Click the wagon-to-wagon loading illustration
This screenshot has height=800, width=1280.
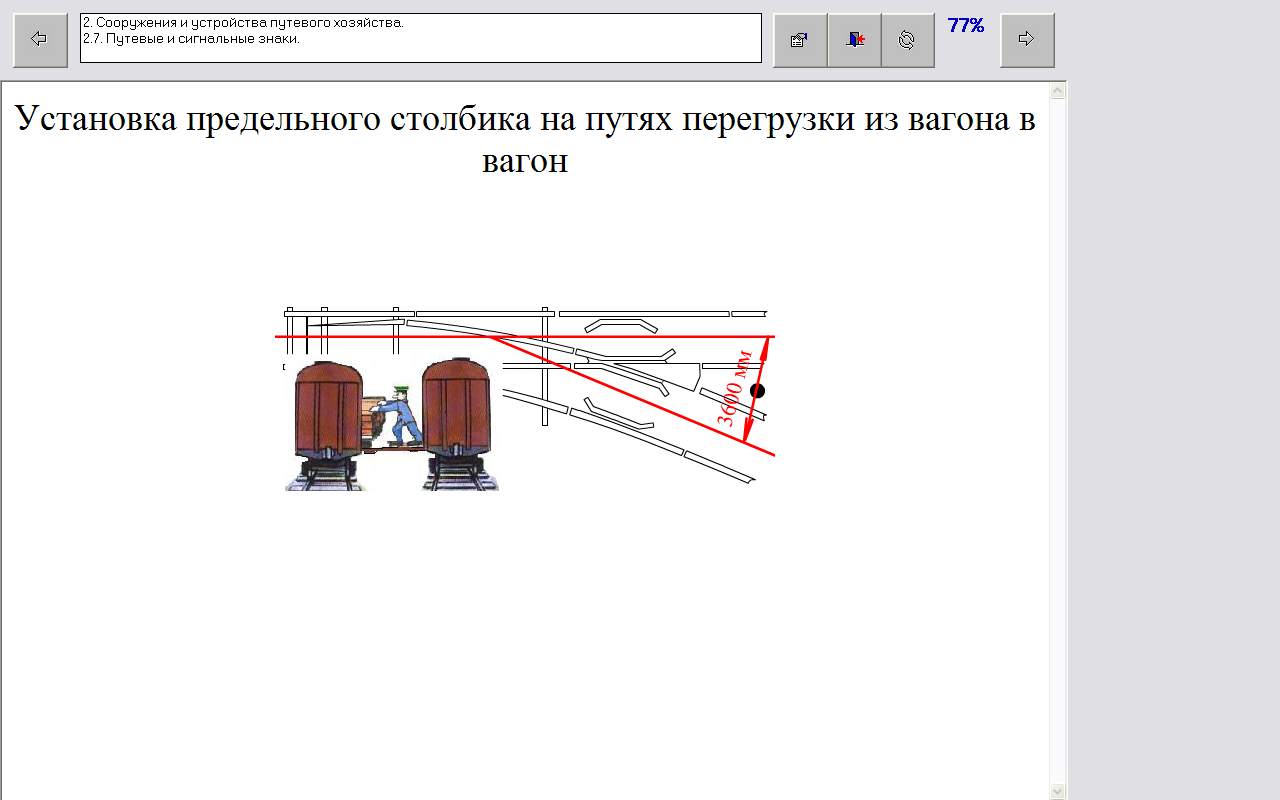(392, 424)
